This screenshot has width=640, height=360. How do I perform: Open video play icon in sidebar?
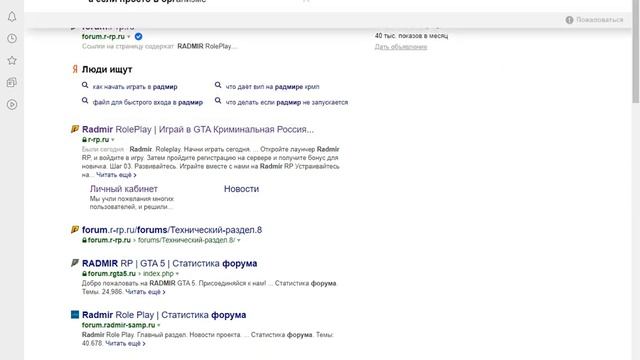pyautogui.click(x=12, y=104)
